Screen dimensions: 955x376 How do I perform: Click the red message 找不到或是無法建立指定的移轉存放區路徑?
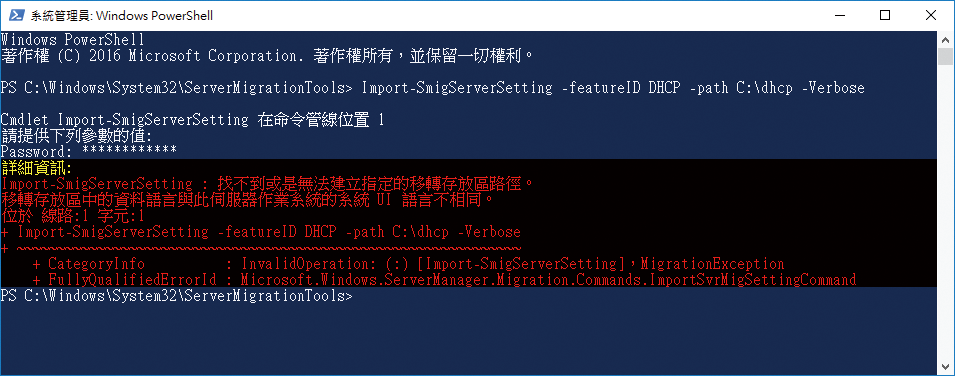tap(375, 183)
